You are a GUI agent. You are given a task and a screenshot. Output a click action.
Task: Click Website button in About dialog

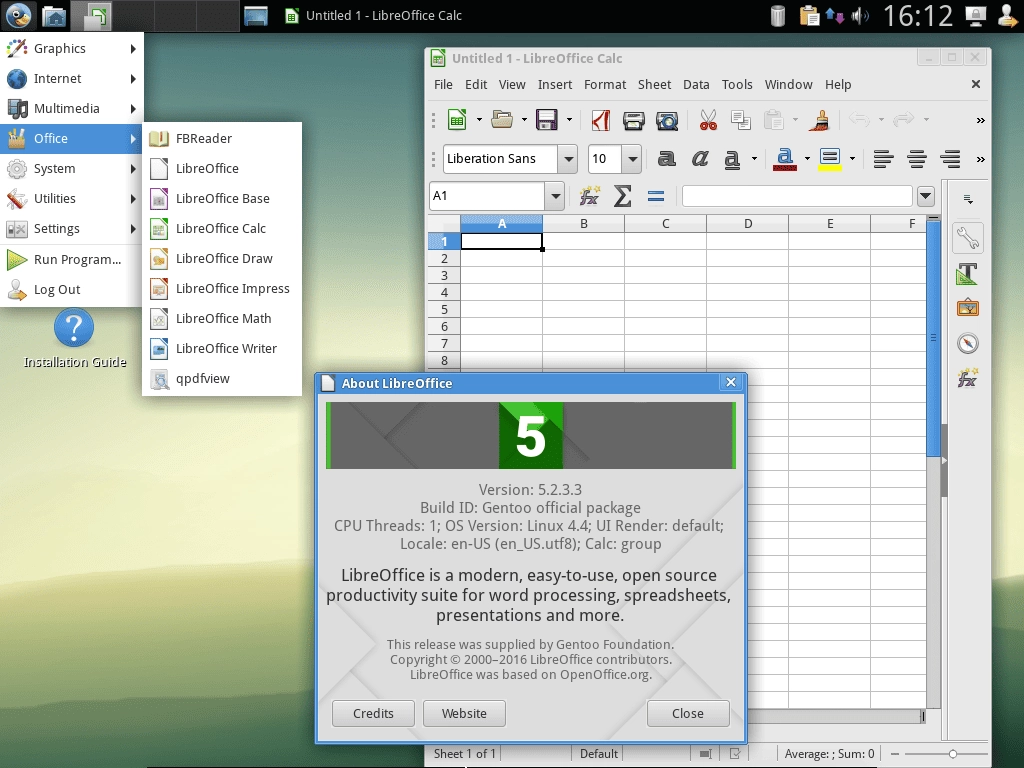(464, 713)
